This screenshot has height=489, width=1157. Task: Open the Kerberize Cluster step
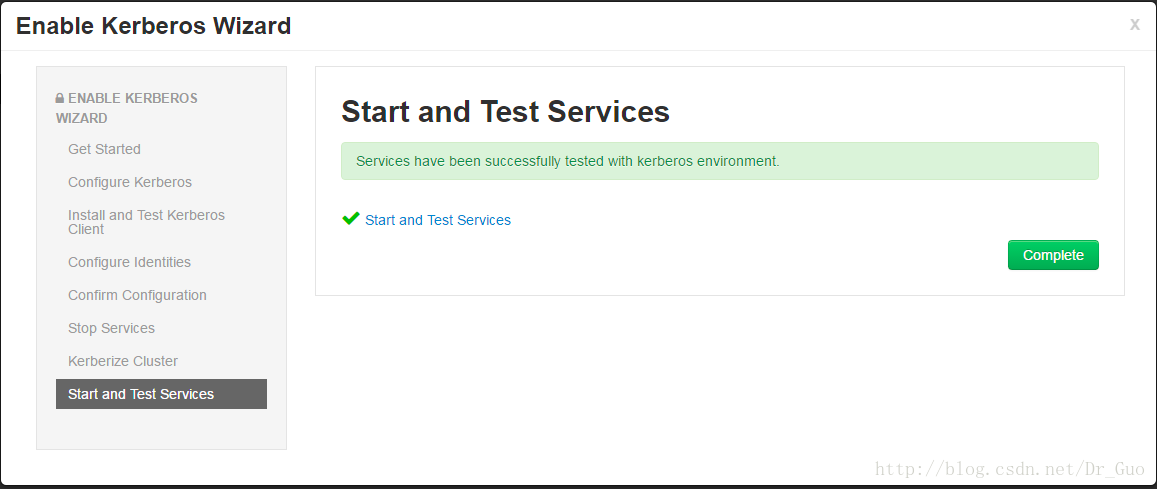[x=122, y=361]
